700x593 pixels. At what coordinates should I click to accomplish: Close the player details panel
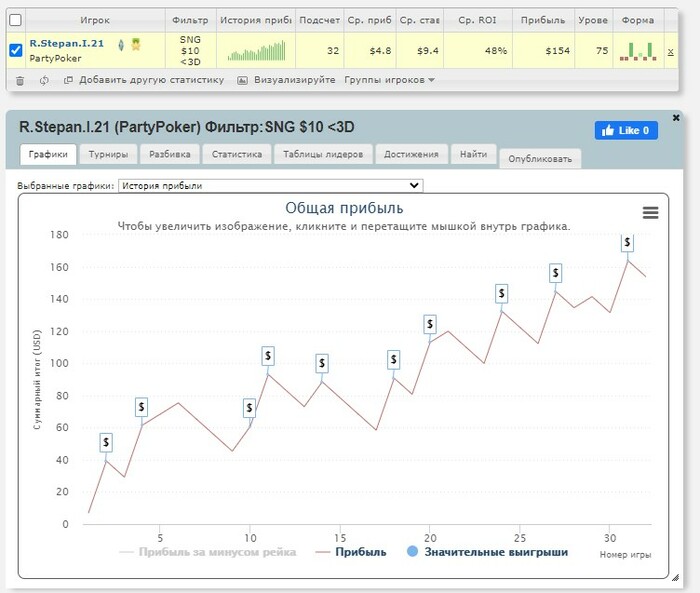pyautogui.click(x=676, y=117)
